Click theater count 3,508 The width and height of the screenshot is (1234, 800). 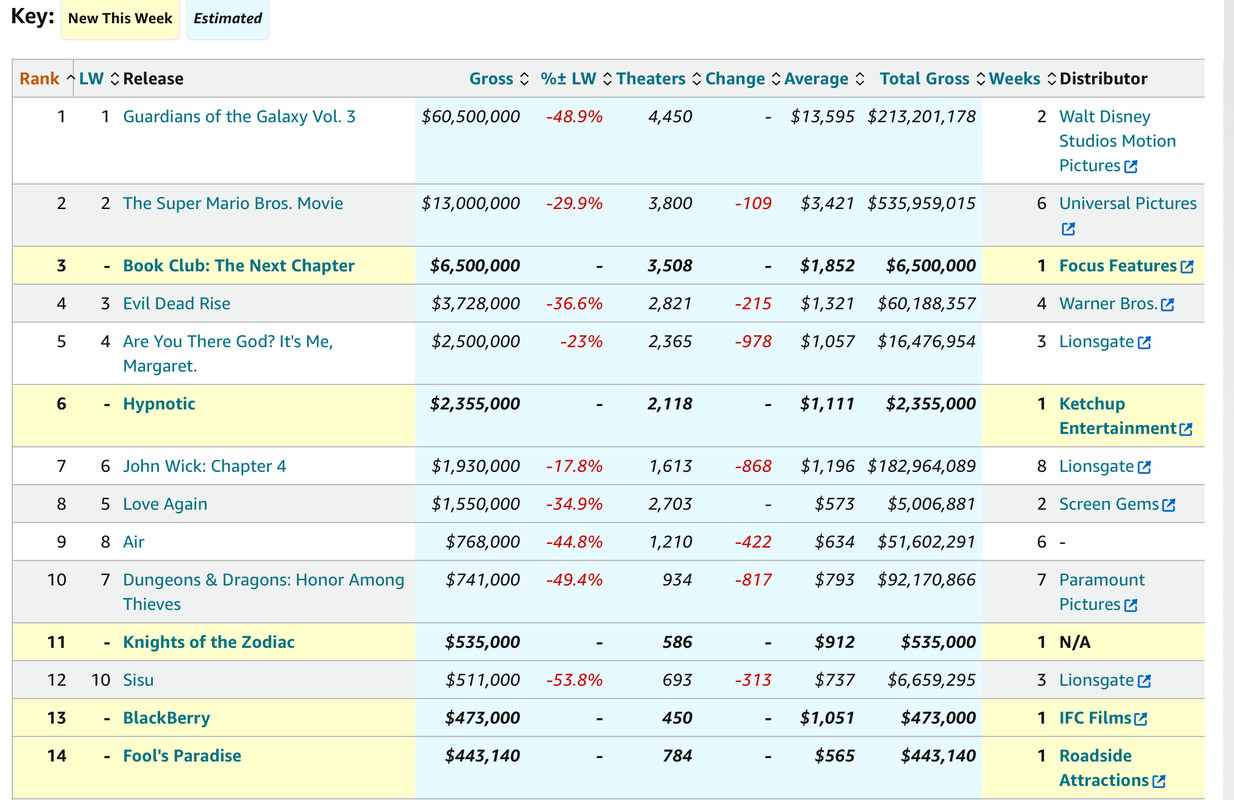click(670, 266)
